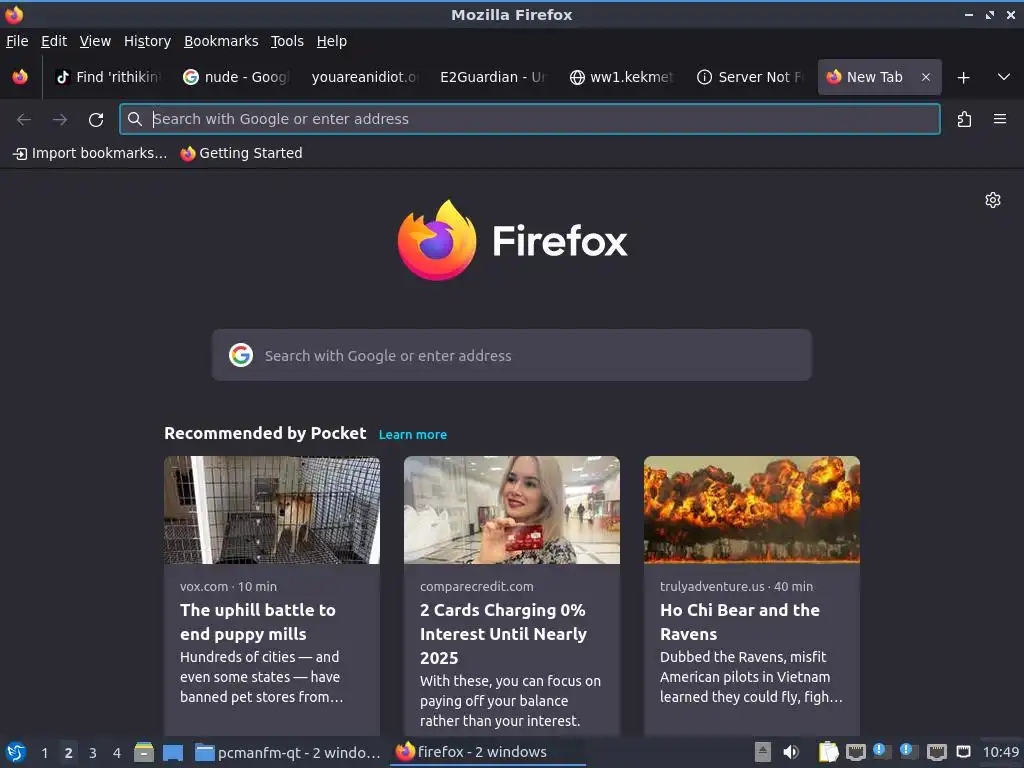1024x768 pixels.
Task: Open the explosion Ho Chi Bear thumbnail
Action: pyautogui.click(x=752, y=510)
